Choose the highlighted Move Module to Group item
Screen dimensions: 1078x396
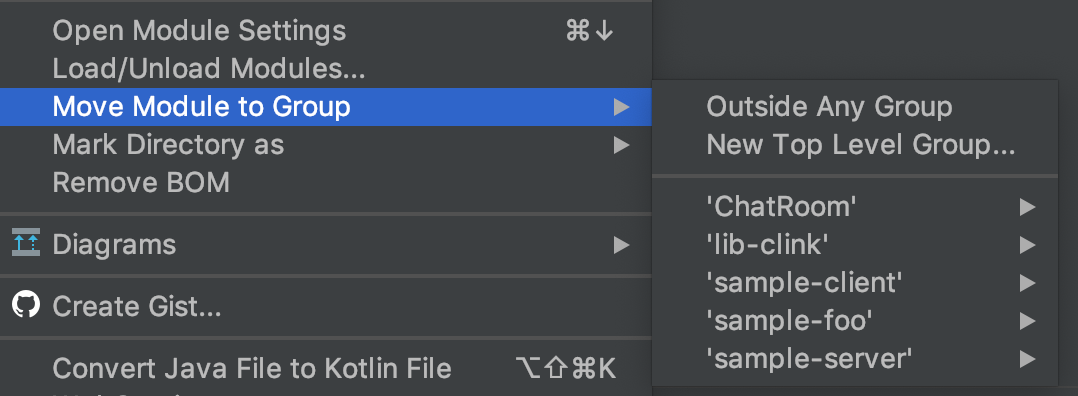tap(326, 107)
